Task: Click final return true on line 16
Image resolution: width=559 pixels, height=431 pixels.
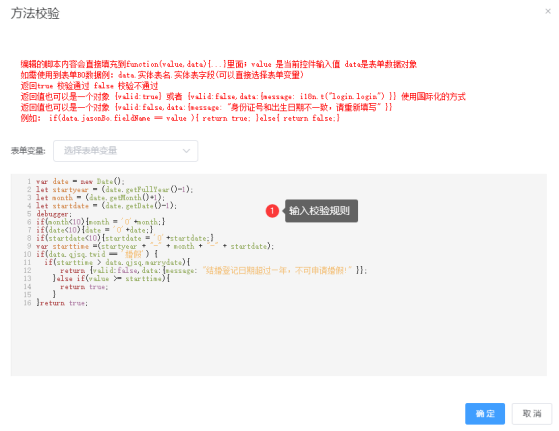Action: (62, 303)
